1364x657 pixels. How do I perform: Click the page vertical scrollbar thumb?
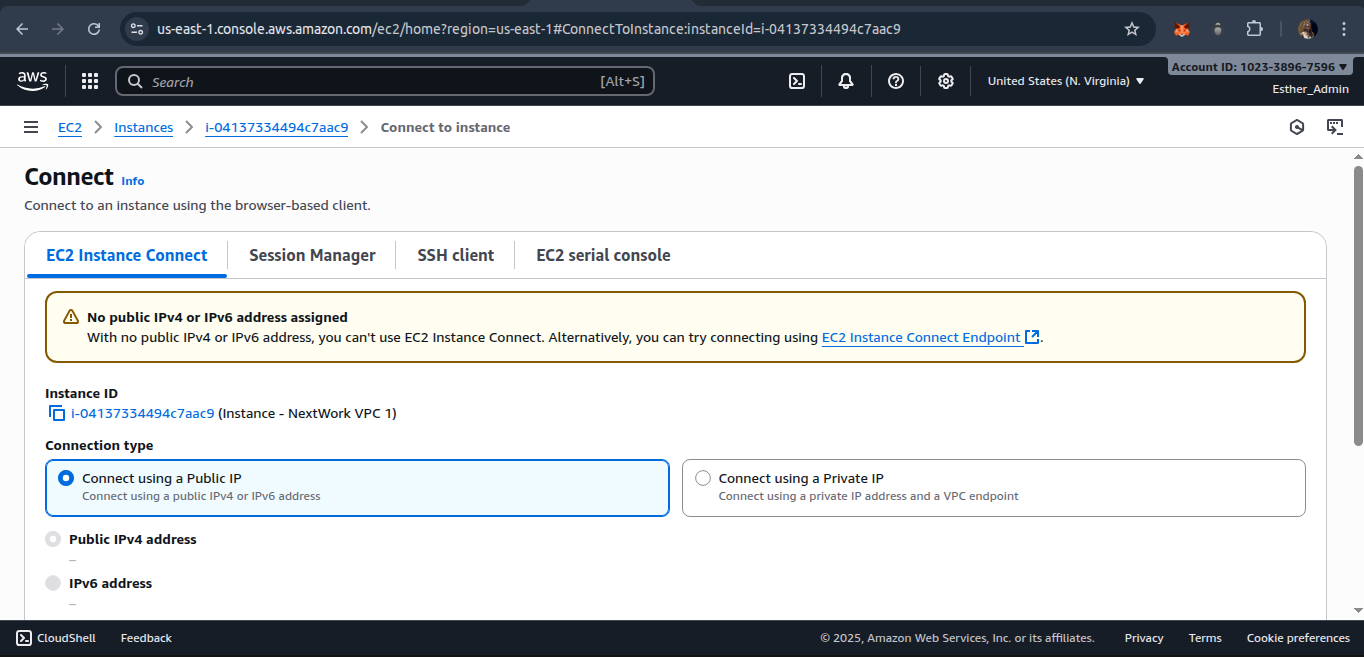[x=1357, y=306]
